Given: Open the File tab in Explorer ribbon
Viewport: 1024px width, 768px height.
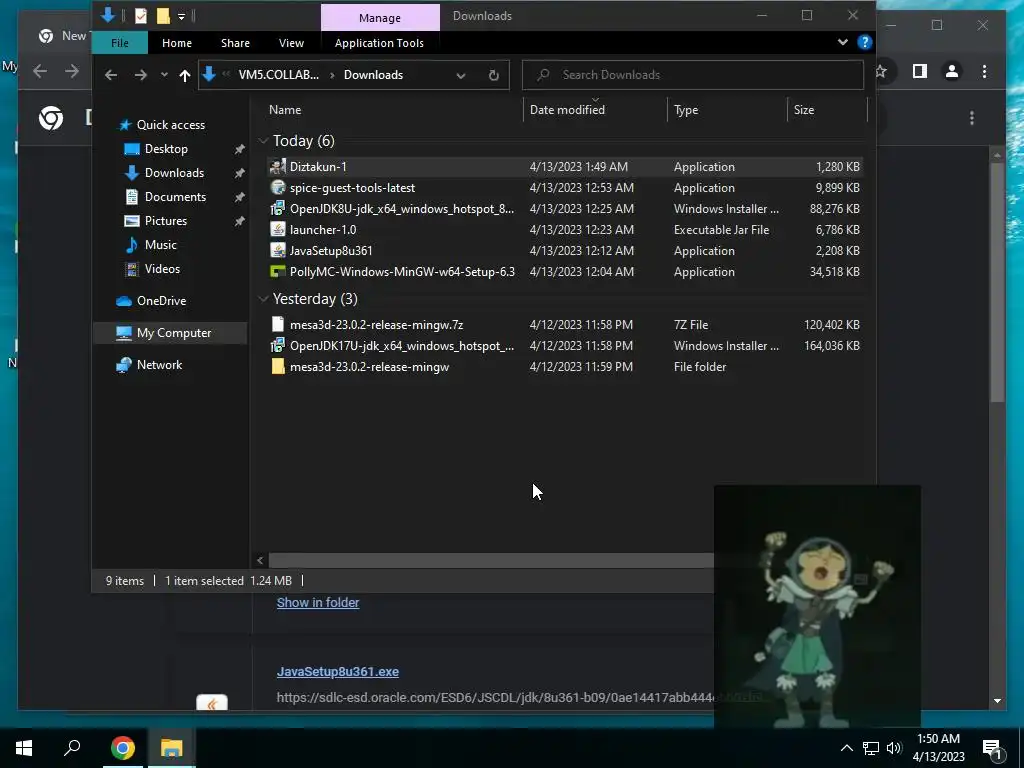Looking at the screenshot, I should (120, 43).
